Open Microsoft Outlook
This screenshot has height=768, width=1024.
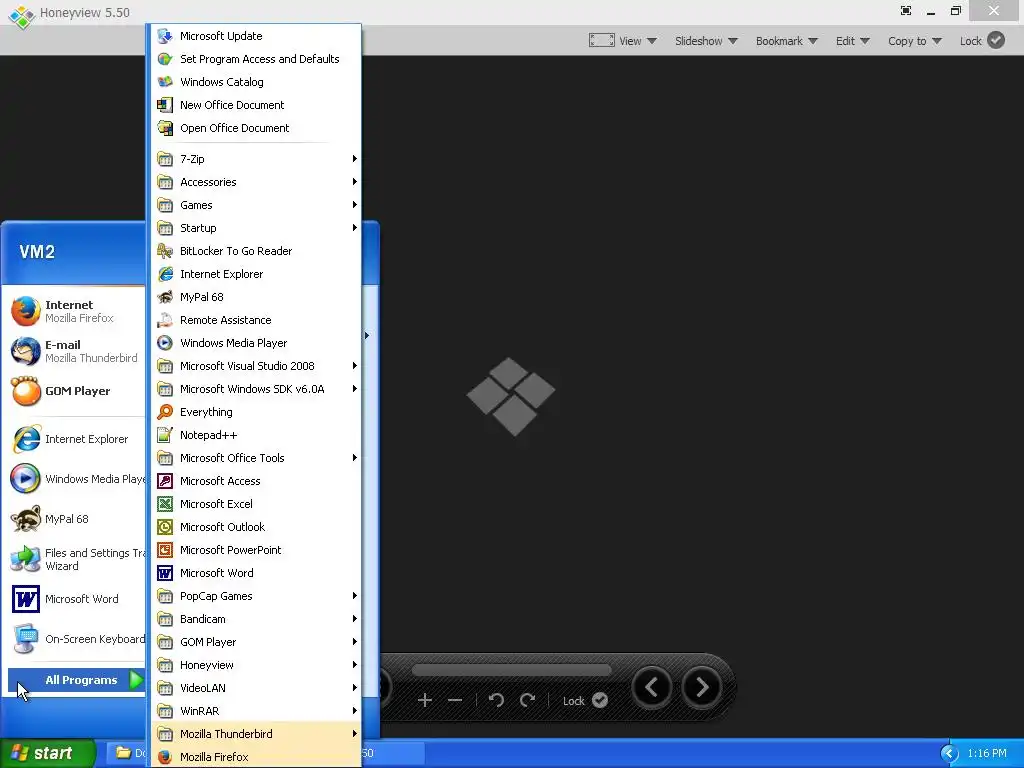256,526
